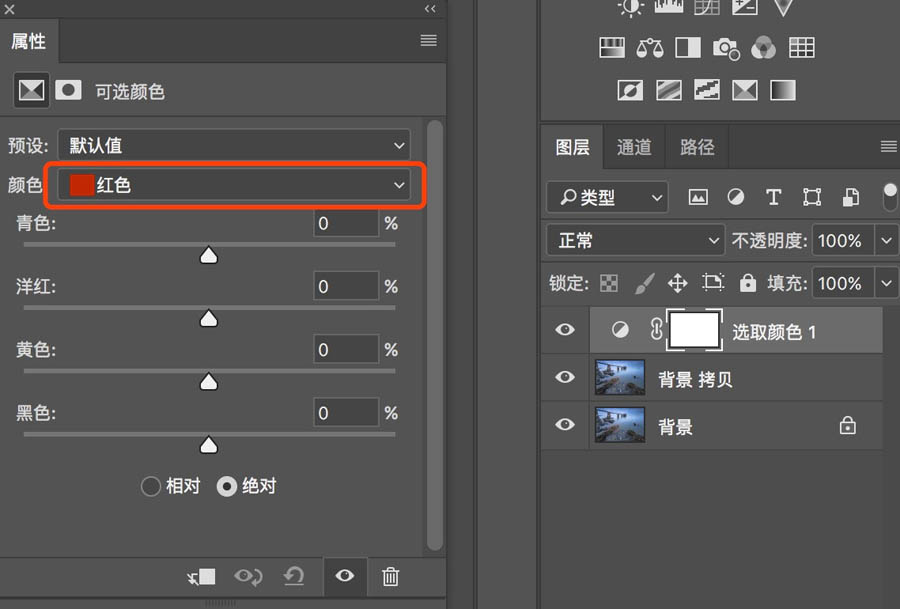Open the Layers panel menu
900x609 pixels.
889,147
